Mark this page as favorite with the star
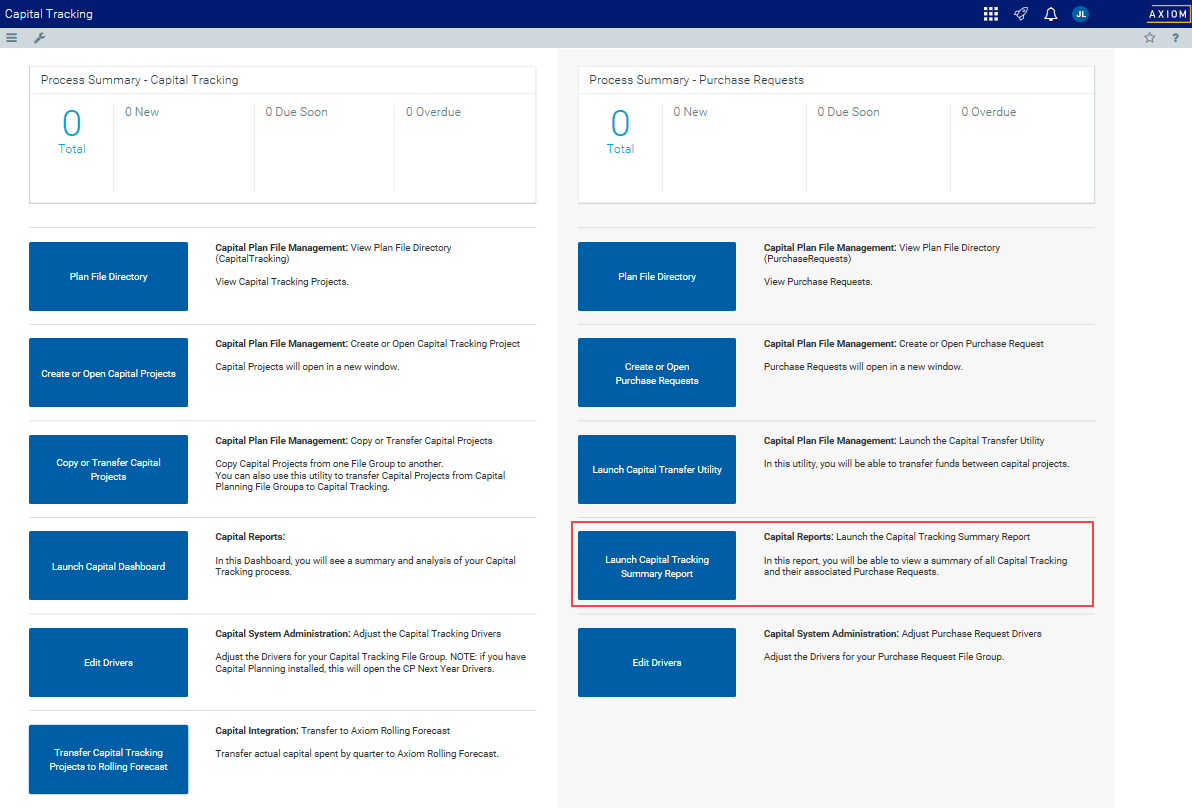The height and width of the screenshot is (808, 1192). pos(1149,37)
